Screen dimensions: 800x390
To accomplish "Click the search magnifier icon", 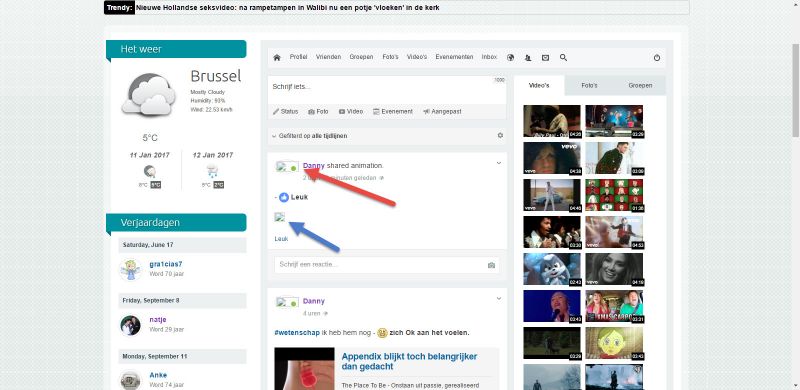I will (x=563, y=58).
